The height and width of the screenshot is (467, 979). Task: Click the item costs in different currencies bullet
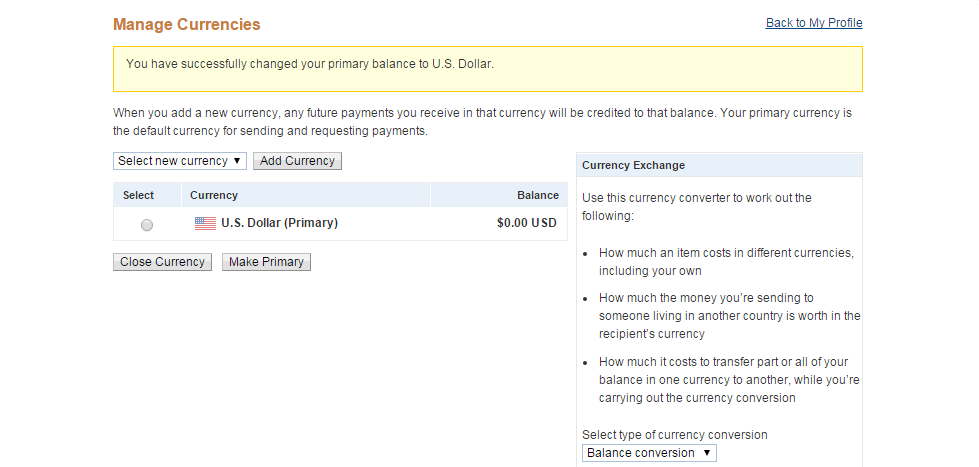(726, 262)
